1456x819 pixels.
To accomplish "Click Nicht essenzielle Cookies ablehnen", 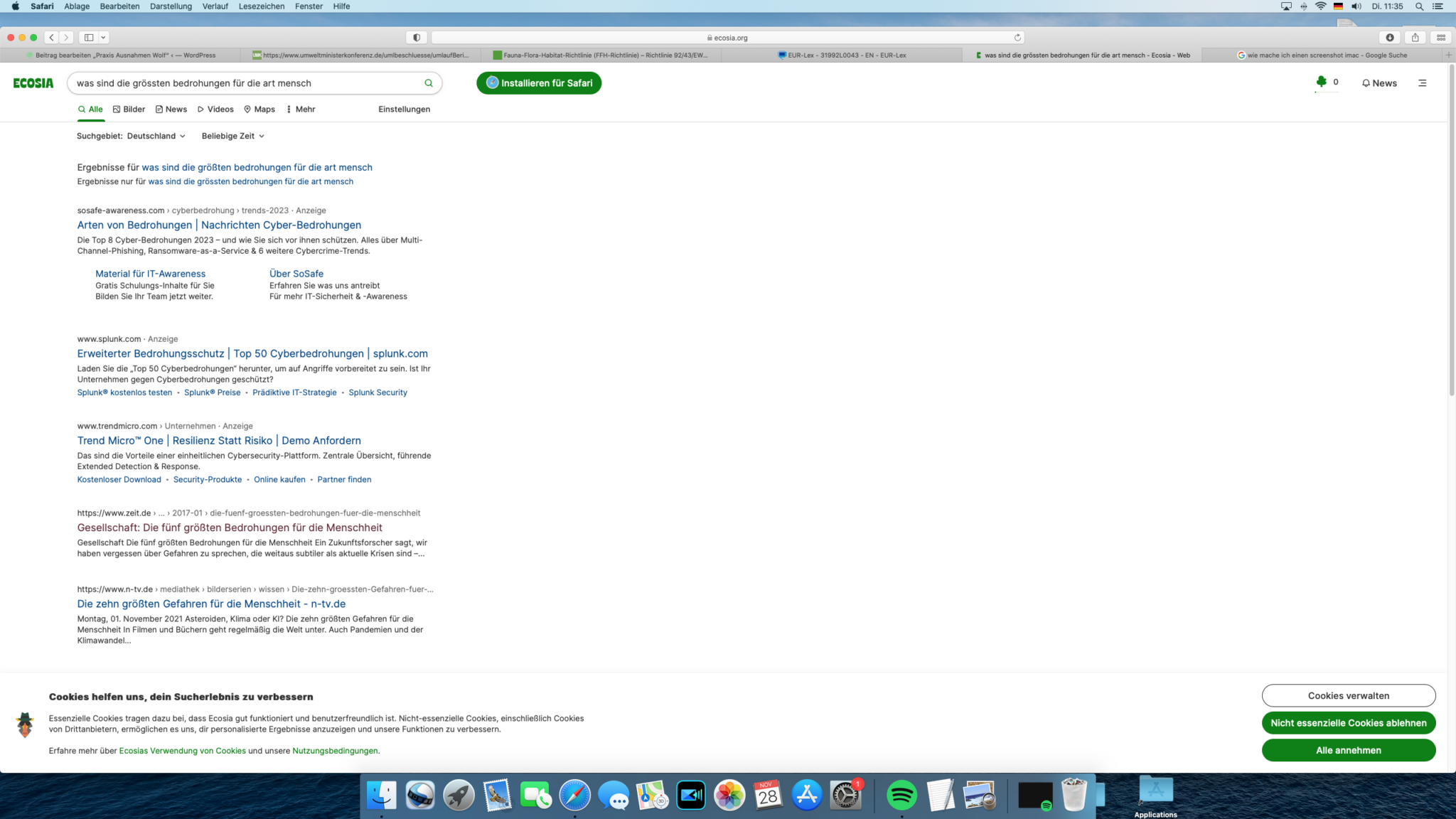I will click(1349, 723).
